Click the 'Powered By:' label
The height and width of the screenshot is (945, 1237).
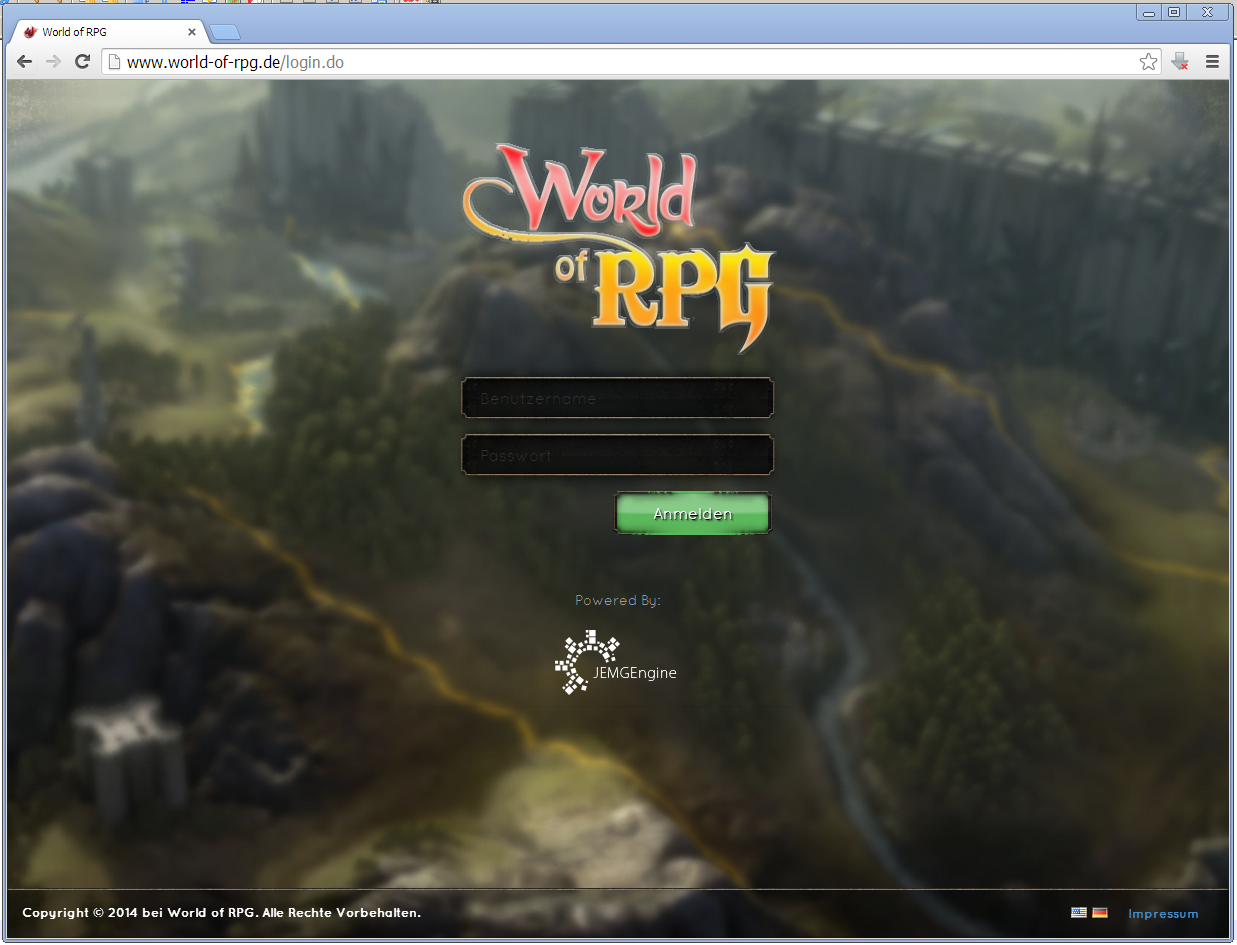(x=617, y=601)
